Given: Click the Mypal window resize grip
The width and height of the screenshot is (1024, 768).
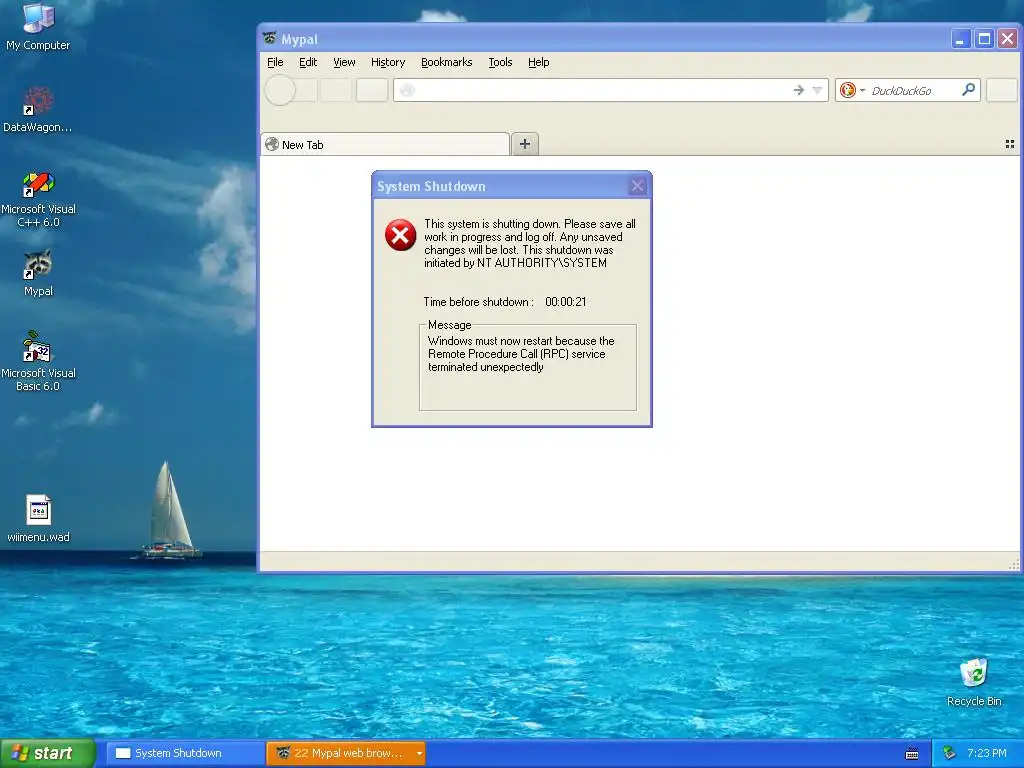Looking at the screenshot, I should [x=1014, y=565].
